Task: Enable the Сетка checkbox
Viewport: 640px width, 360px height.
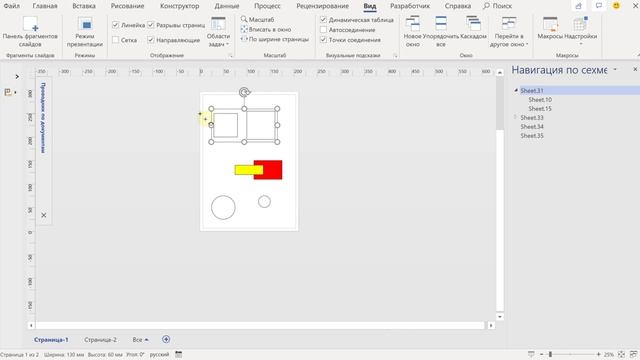Action: tap(116, 40)
